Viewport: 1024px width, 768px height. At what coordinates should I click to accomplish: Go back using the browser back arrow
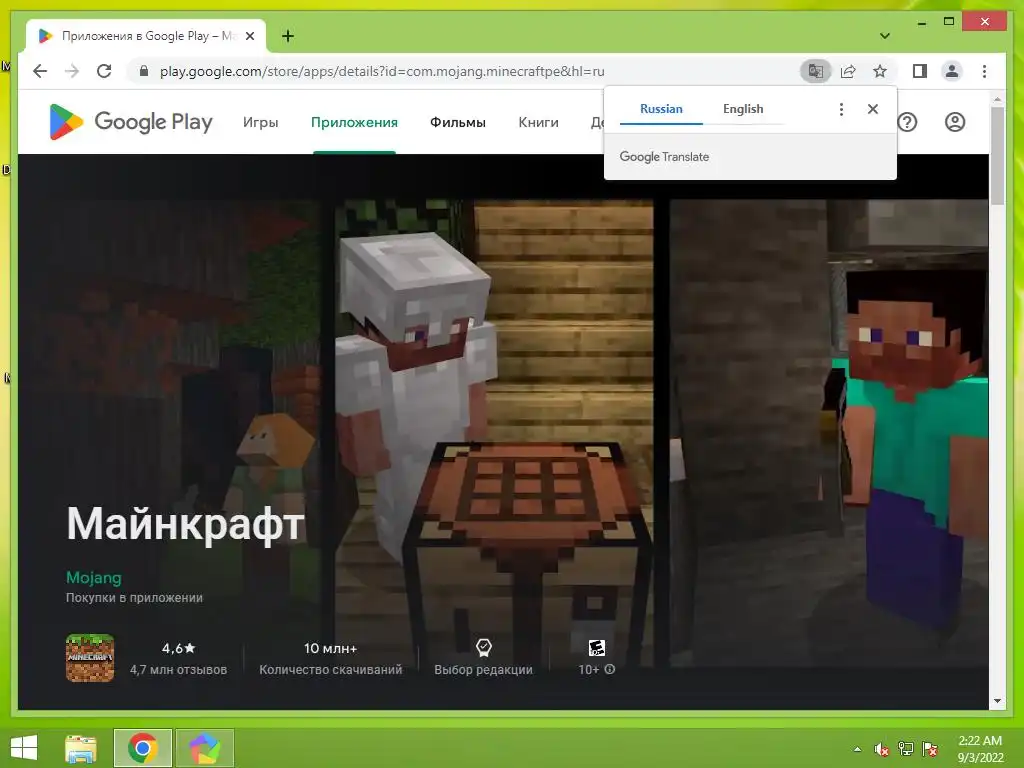40,71
